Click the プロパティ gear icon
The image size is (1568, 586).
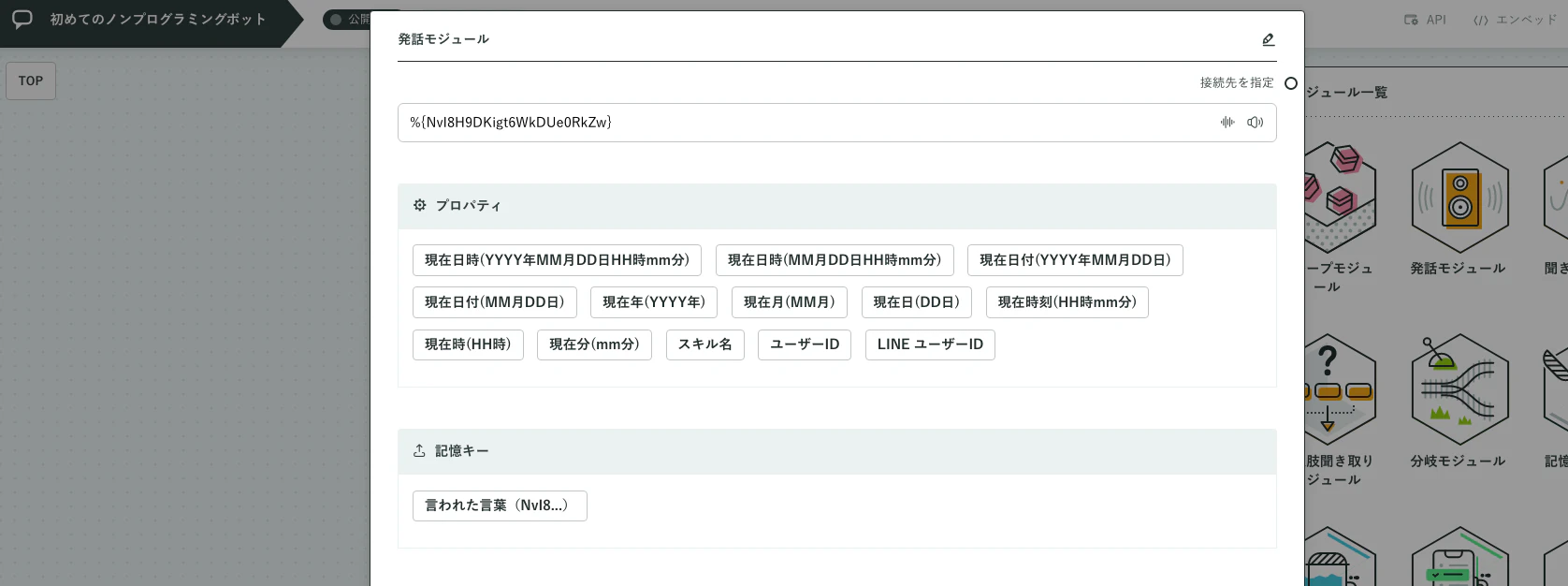pyautogui.click(x=419, y=205)
